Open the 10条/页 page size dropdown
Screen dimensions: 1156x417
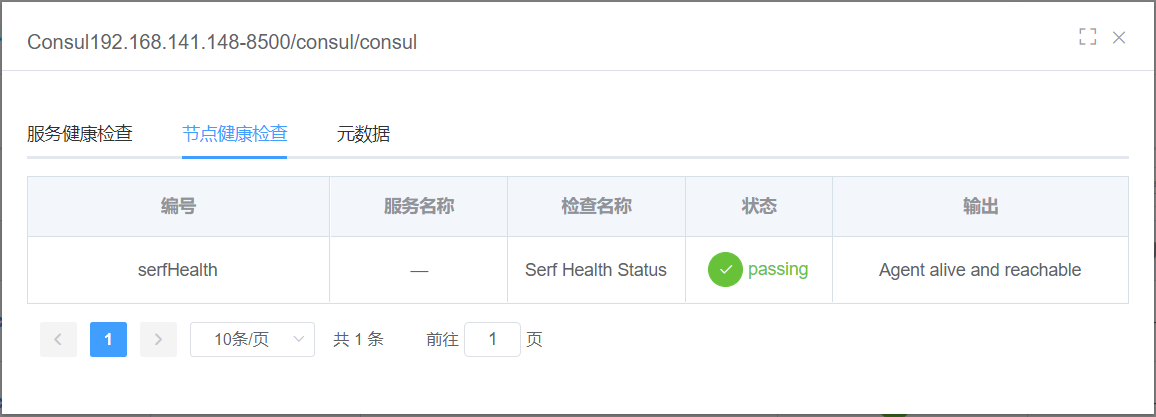coord(252,340)
